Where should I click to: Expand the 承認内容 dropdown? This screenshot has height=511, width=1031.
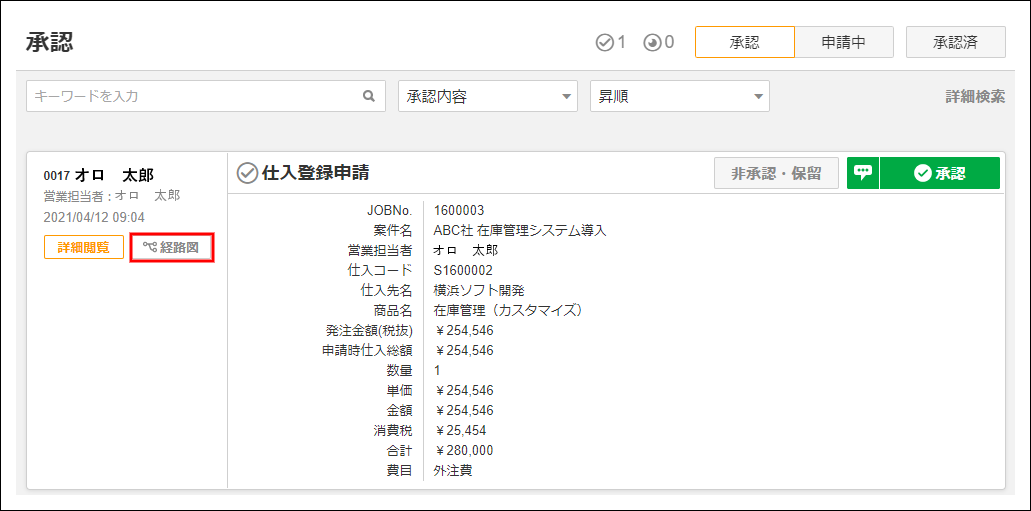coord(488,97)
